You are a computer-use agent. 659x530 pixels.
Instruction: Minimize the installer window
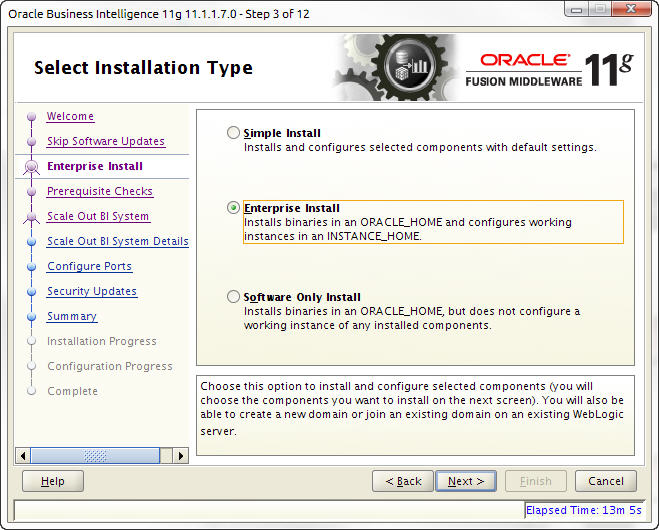pos(577,9)
